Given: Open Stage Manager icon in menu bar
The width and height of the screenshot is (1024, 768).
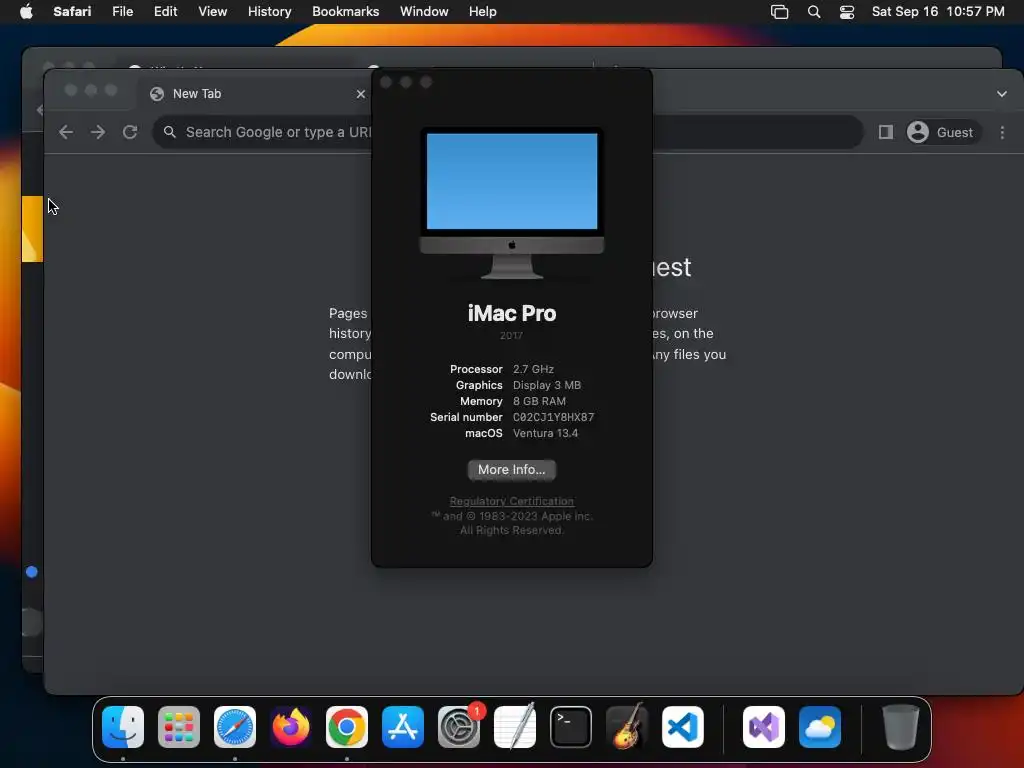Looking at the screenshot, I should (x=779, y=12).
